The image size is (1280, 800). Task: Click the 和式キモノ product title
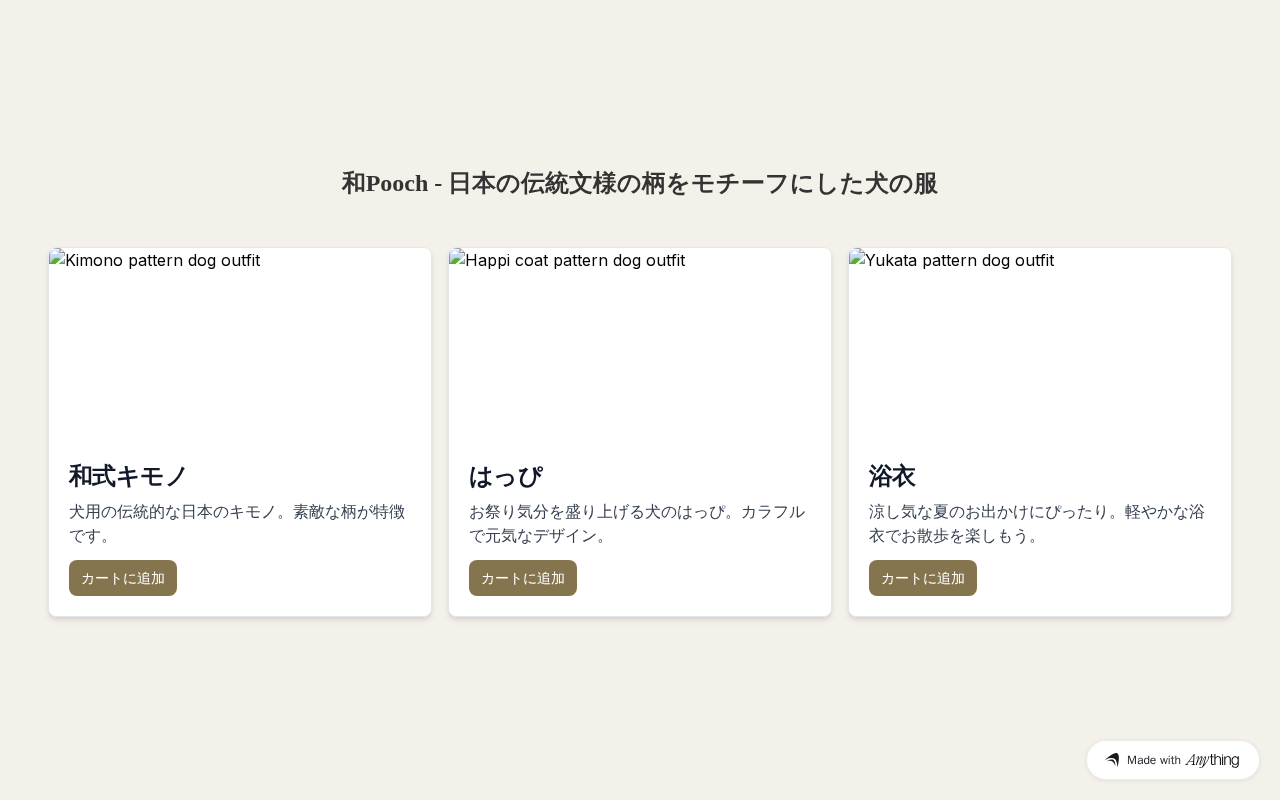tap(128, 476)
